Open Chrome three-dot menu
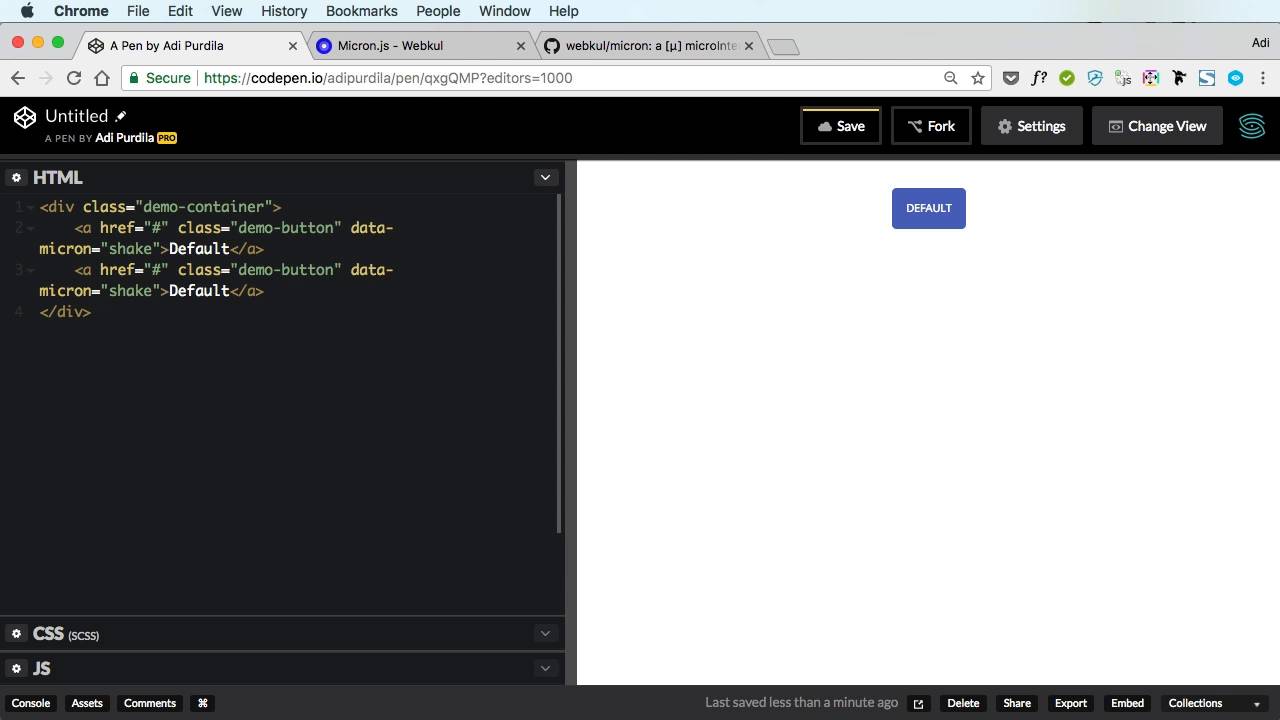Viewport: 1280px width, 720px height. (1263, 78)
